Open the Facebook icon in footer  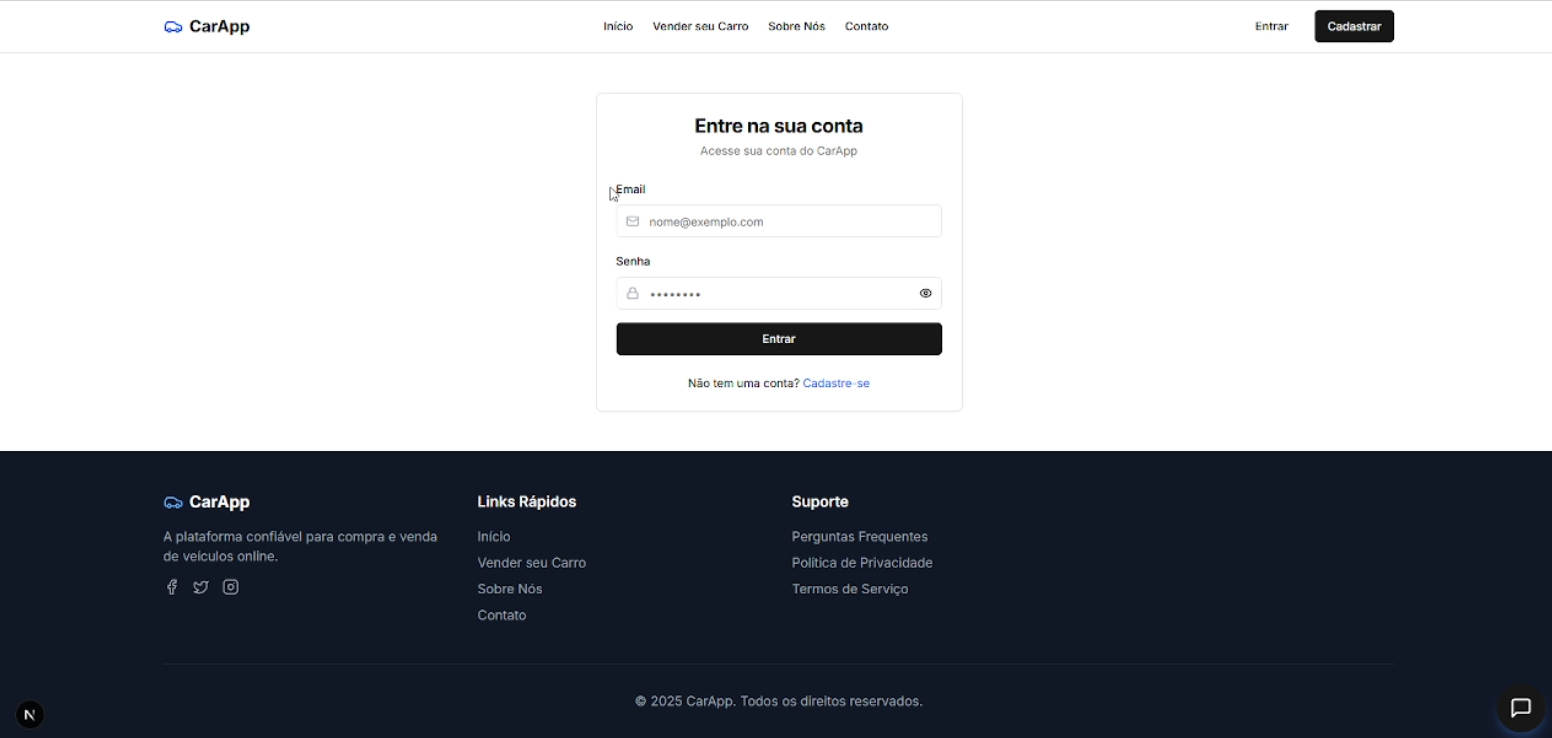[171, 587]
